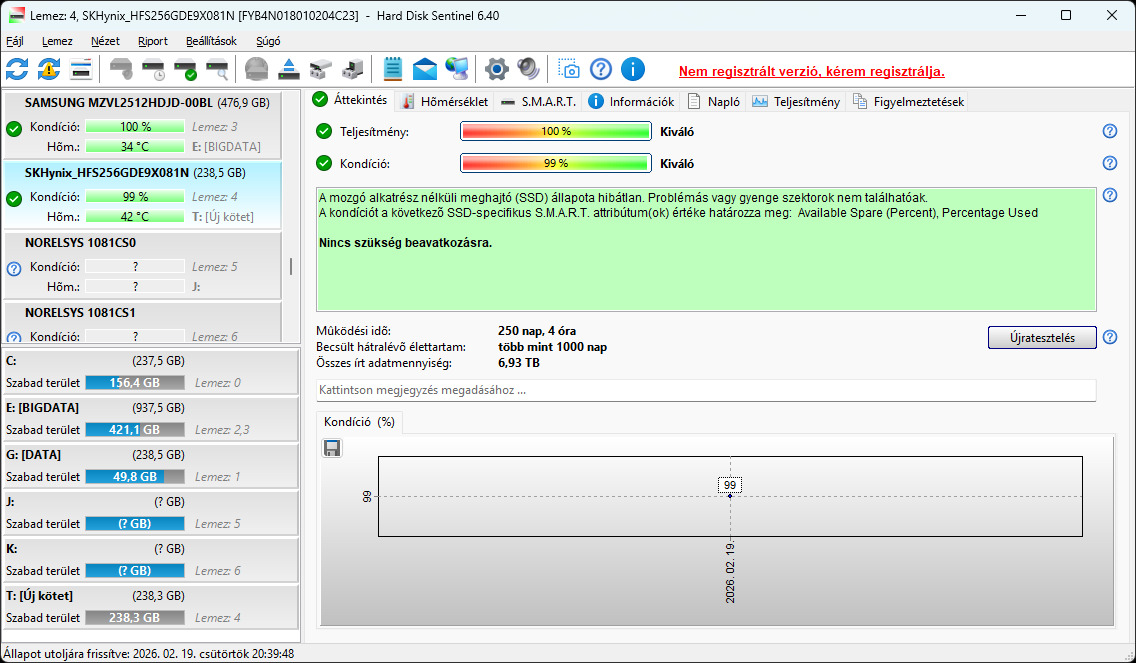Switch to the Hőmérséklet tab
Image resolution: width=1136 pixels, height=663 pixels.
tap(445, 101)
